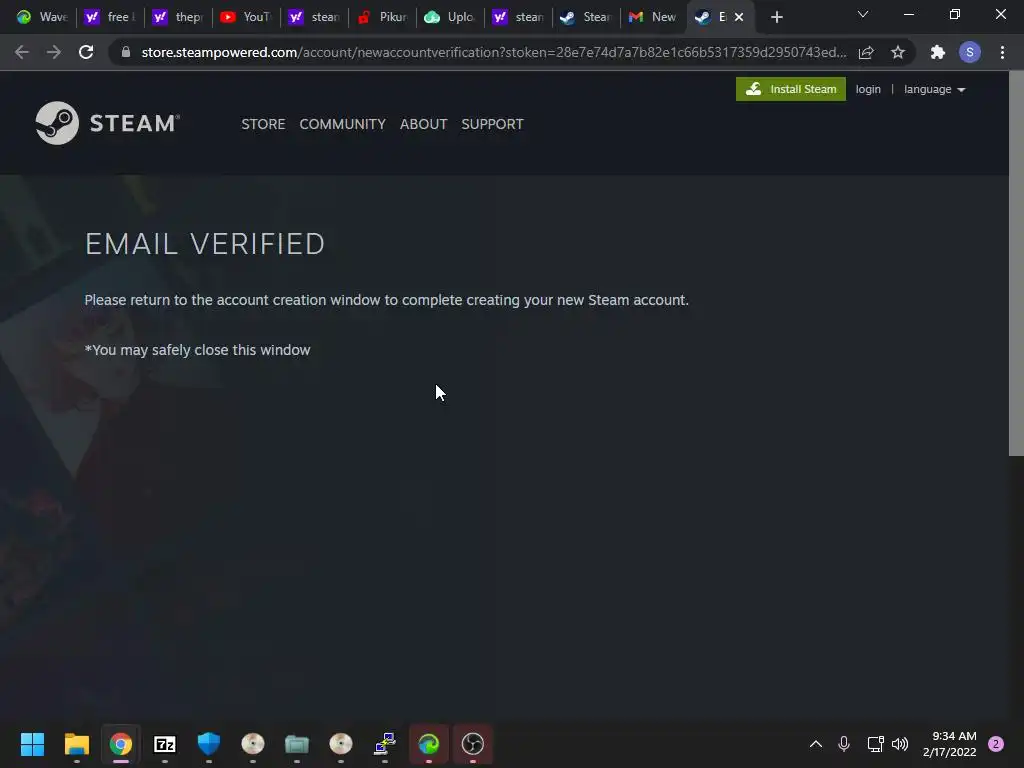
Task: Open Windows Security shield icon
Action: (x=209, y=744)
